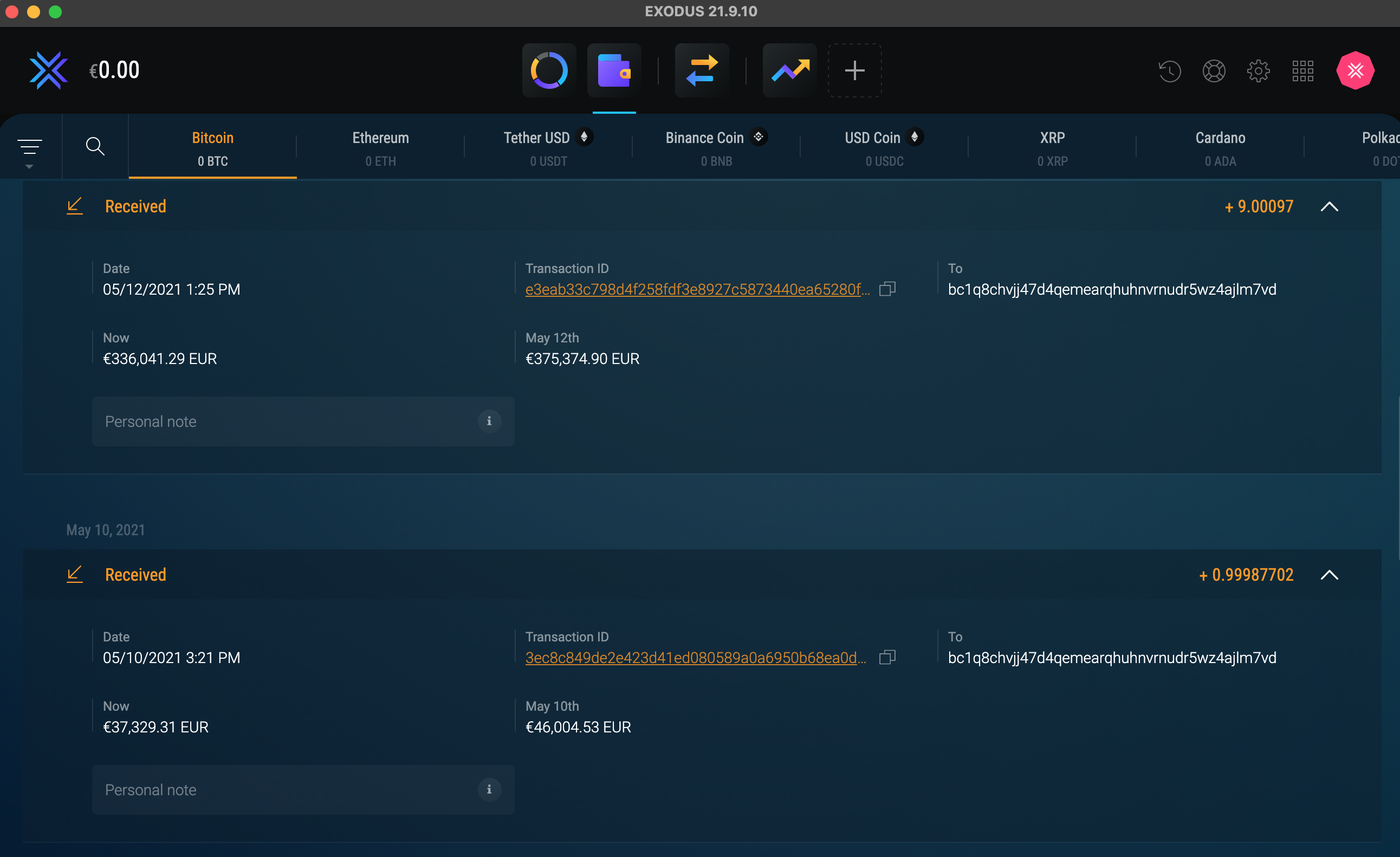Click the green macOS zoom button
Image resolution: width=1400 pixels, height=857 pixels.
[55, 12]
